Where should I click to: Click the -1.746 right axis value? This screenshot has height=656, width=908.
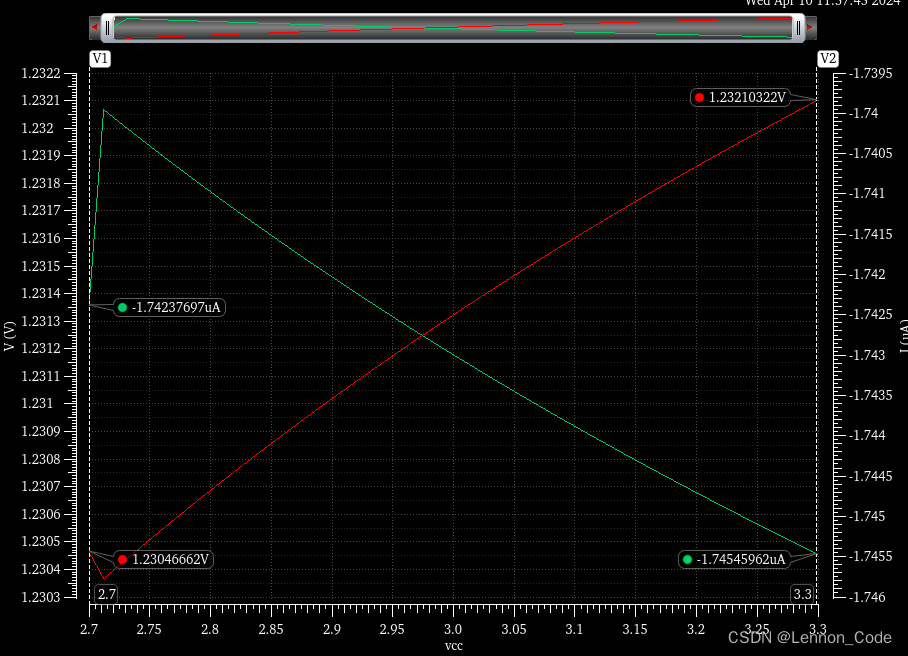[867, 597]
